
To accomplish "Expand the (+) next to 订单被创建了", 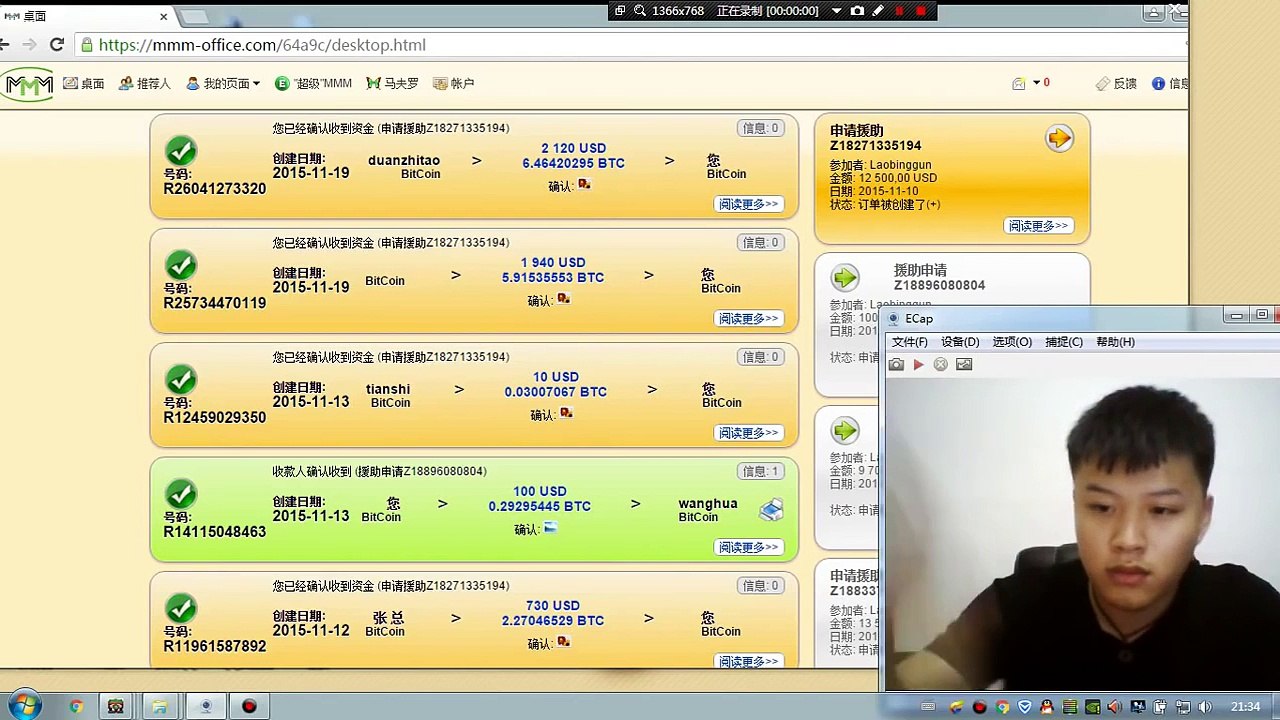I will point(933,205).
